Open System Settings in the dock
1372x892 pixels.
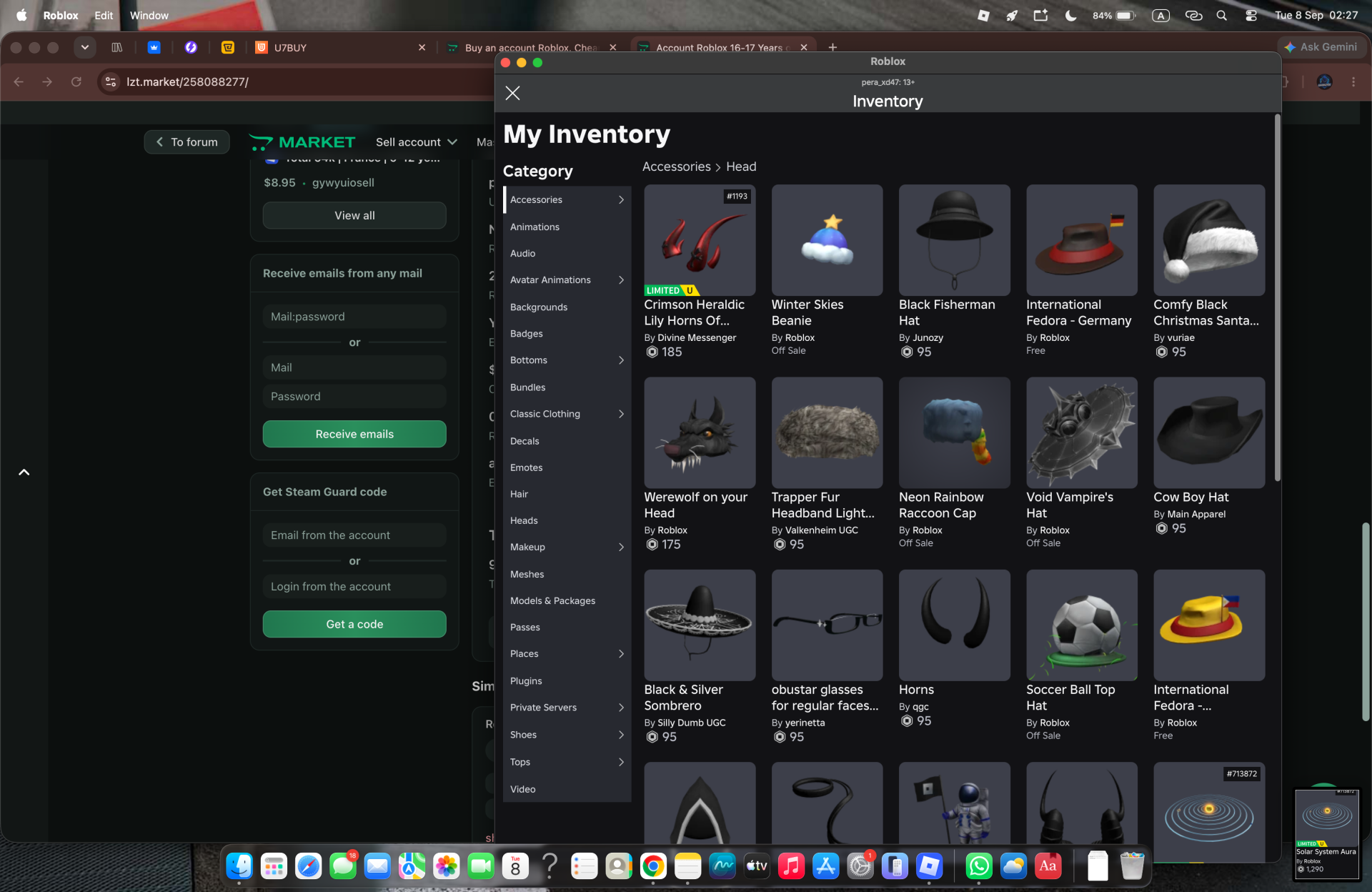pyautogui.click(x=860, y=866)
